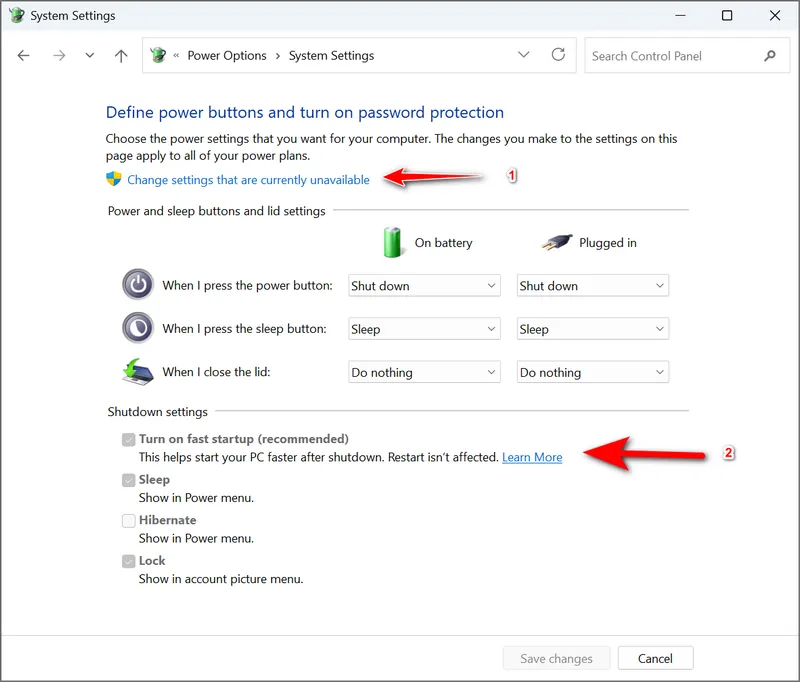The image size is (800, 682).
Task: Click the Forward navigation arrow
Action: 58,56
